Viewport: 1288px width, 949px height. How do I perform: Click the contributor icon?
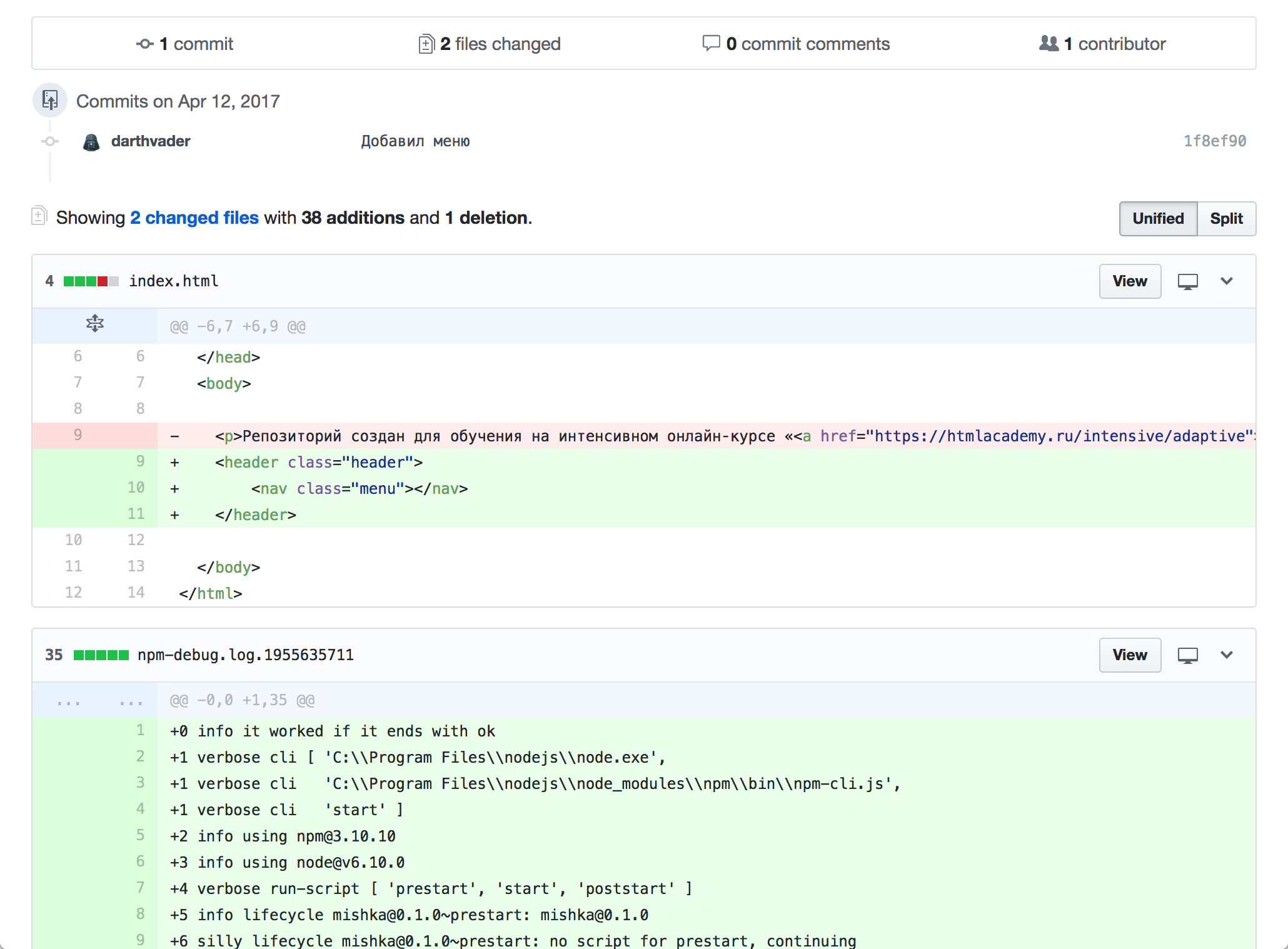pyautogui.click(x=1048, y=43)
